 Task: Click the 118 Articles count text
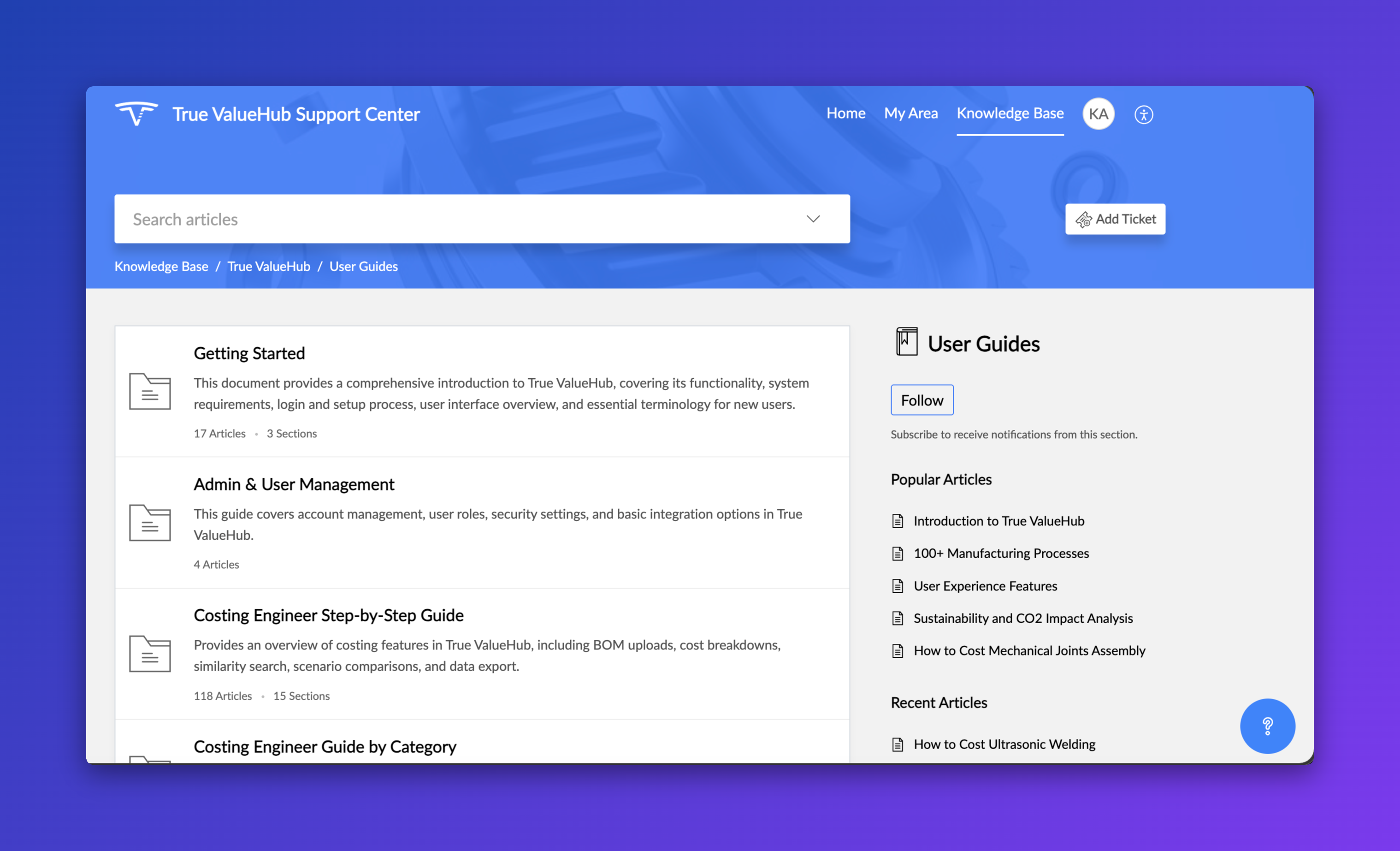[222, 696]
